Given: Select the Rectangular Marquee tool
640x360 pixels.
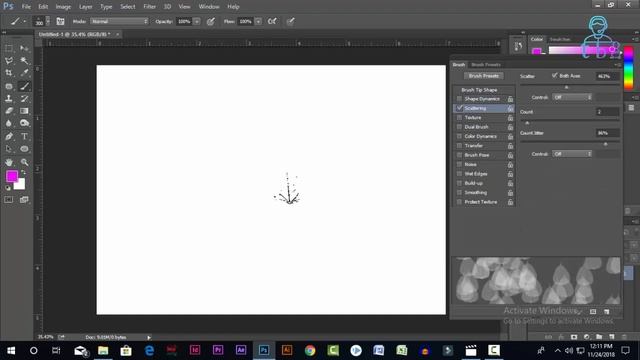Looking at the screenshot, I should click(x=9, y=49).
